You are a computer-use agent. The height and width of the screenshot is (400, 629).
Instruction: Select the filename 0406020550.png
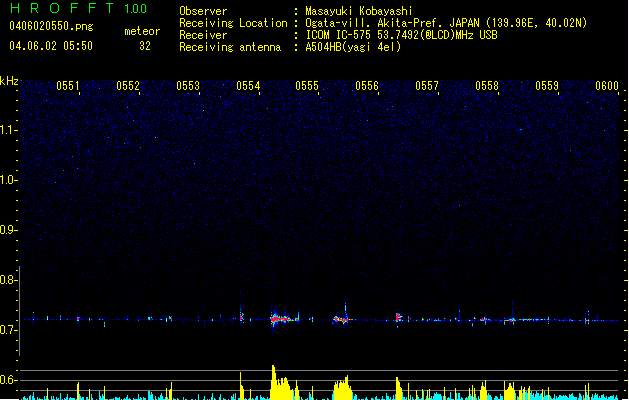(51, 26)
